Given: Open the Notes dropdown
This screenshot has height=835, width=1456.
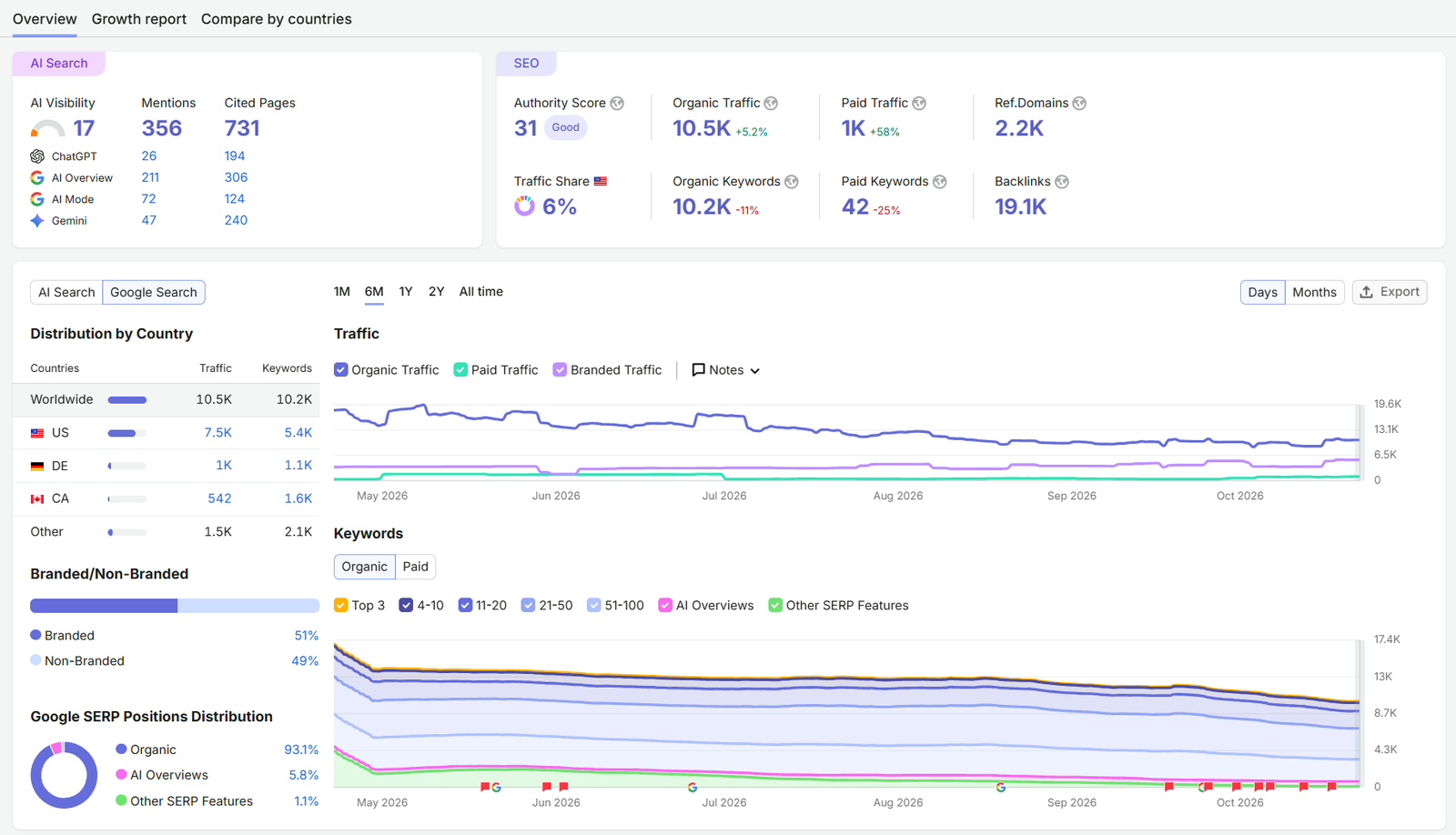Looking at the screenshot, I should 726,370.
